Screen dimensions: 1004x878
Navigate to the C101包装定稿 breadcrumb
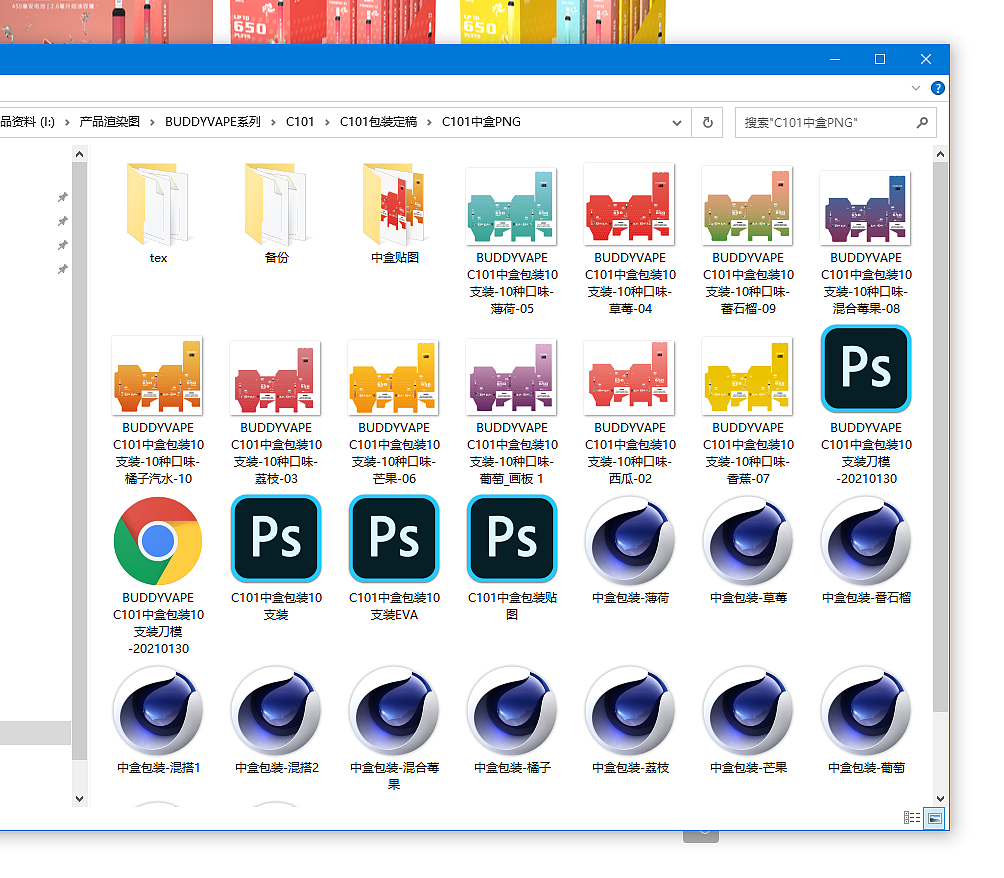[x=378, y=122]
